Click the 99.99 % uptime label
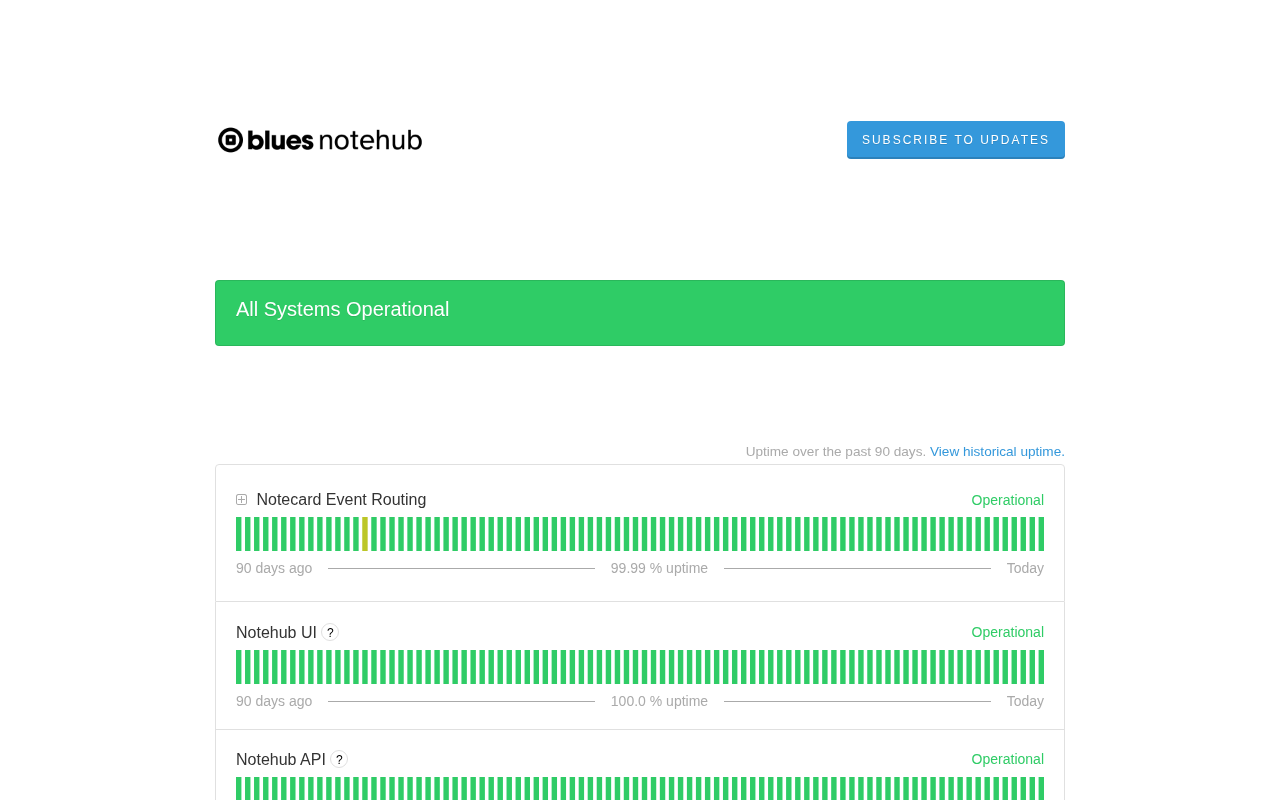The height and width of the screenshot is (800, 1280). pos(659,568)
